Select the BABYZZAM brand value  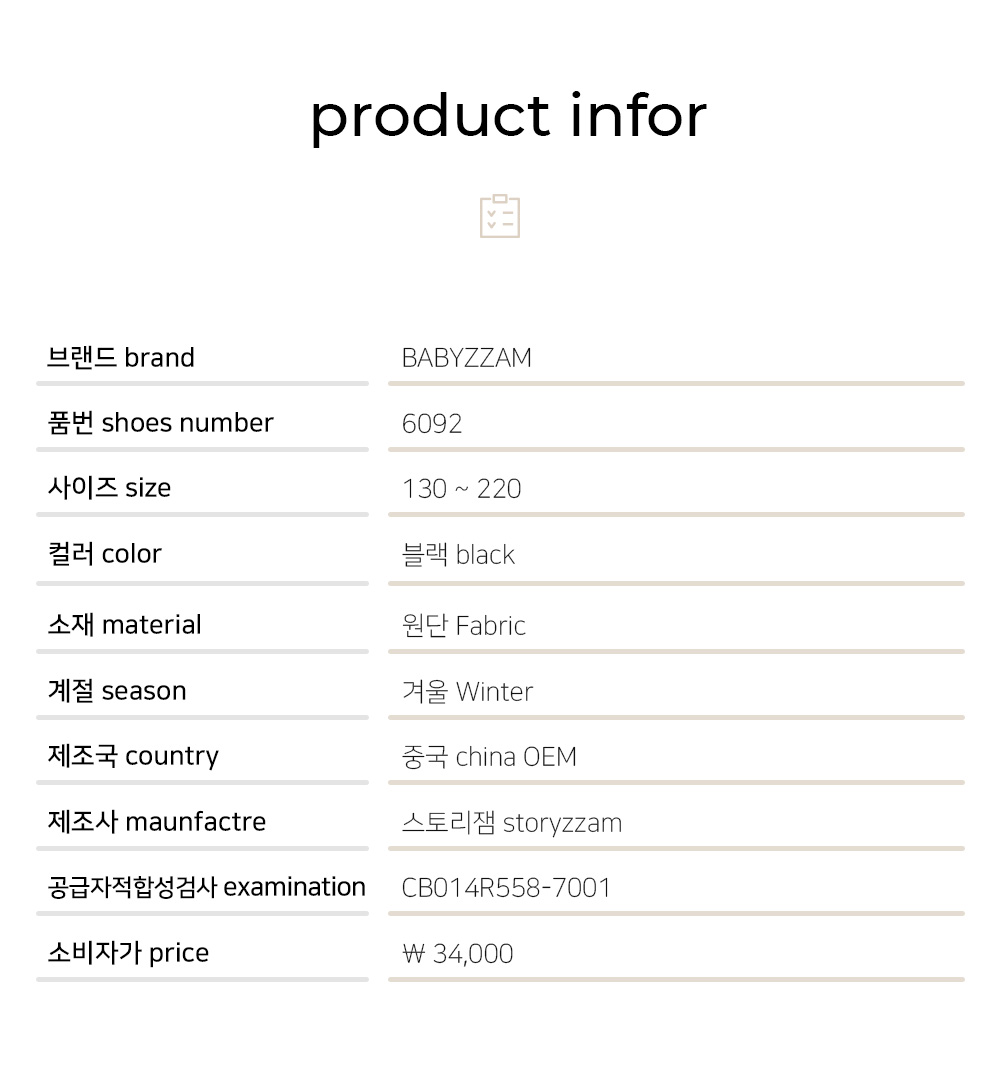click(466, 358)
